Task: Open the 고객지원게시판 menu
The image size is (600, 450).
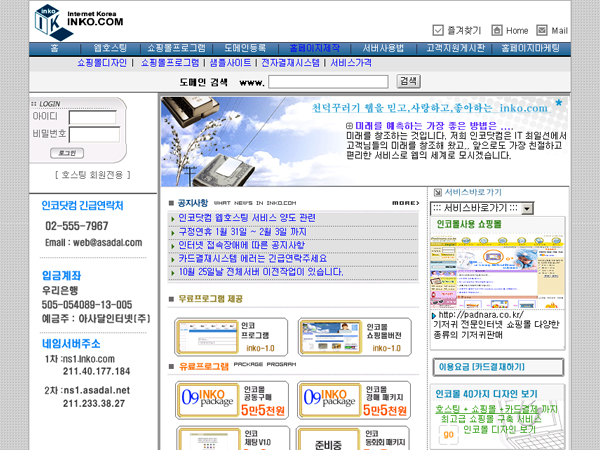Action: point(455,49)
